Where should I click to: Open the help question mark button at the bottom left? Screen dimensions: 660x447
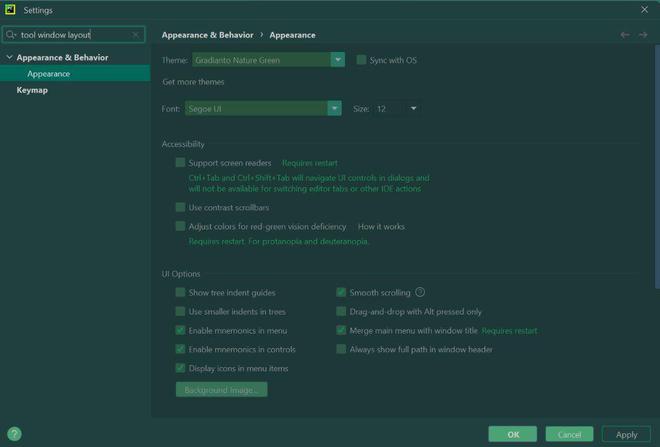point(14,434)
